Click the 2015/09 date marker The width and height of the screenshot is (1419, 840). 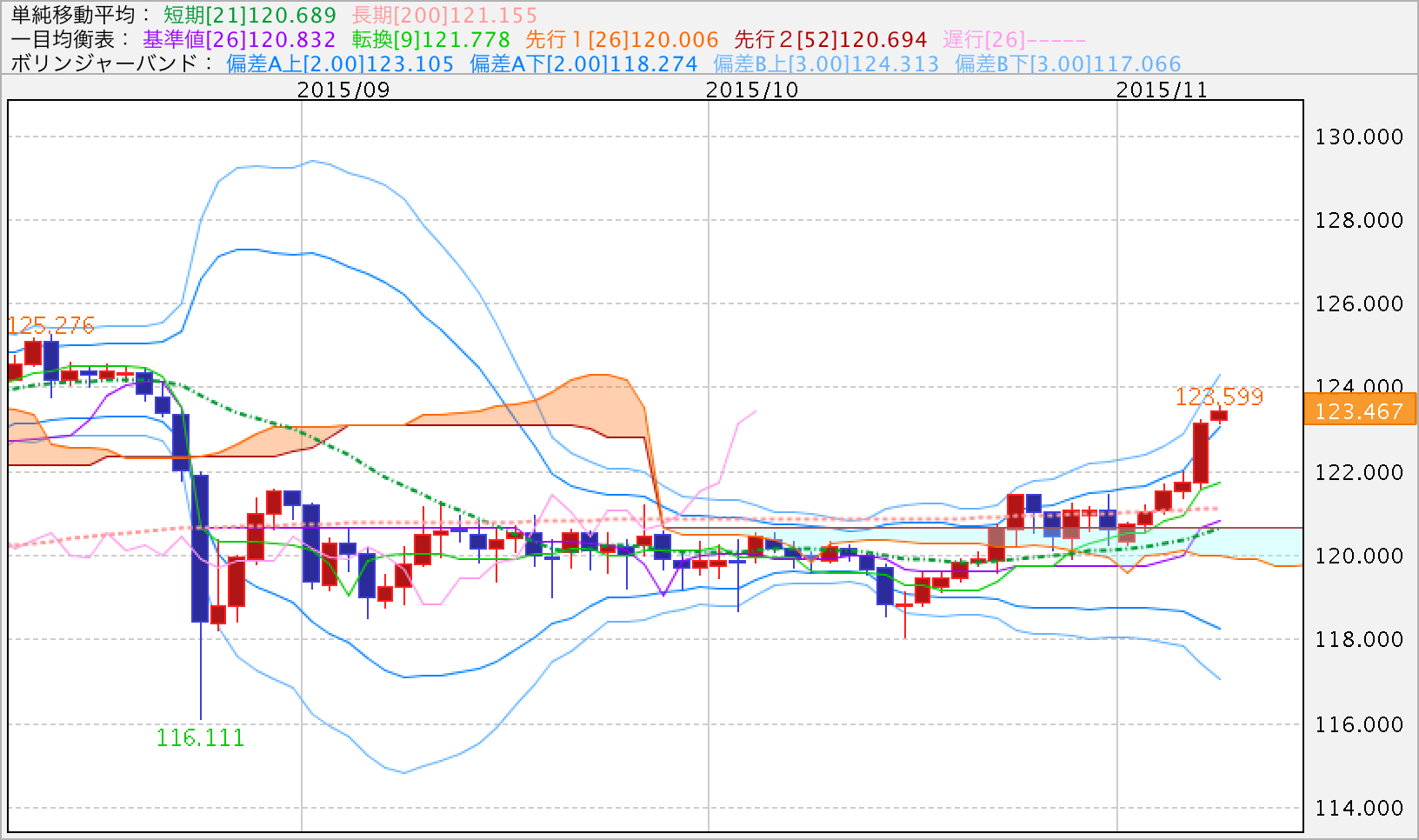pyautogui.click(x=343, y=90)
